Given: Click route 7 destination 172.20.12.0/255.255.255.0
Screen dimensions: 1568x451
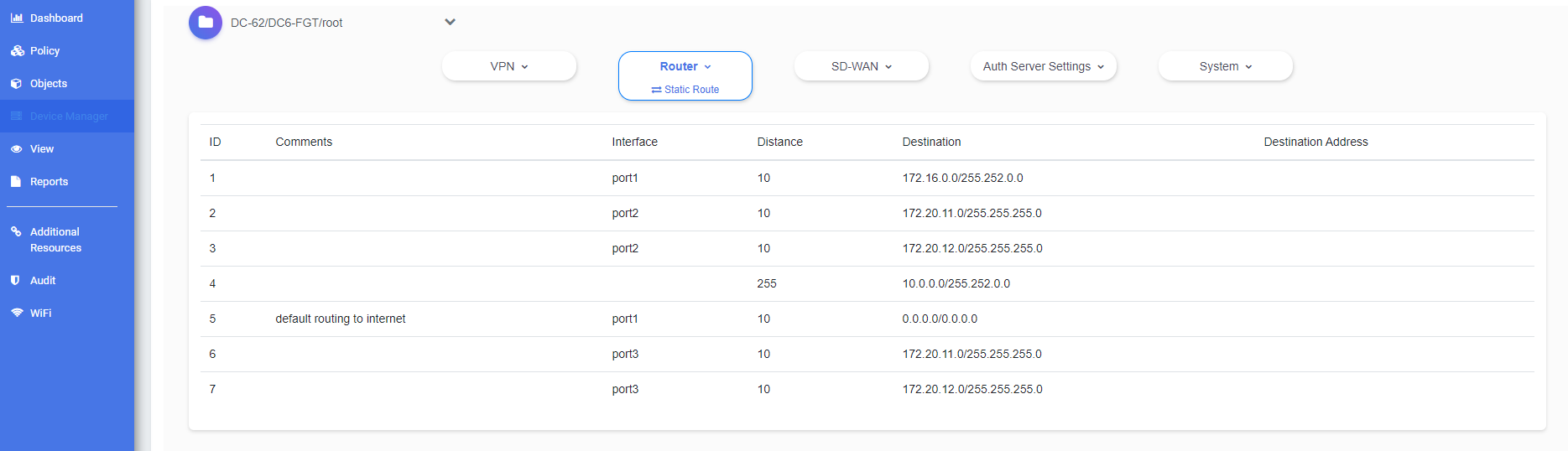Looking at the screenshot, I should [972, 389].
